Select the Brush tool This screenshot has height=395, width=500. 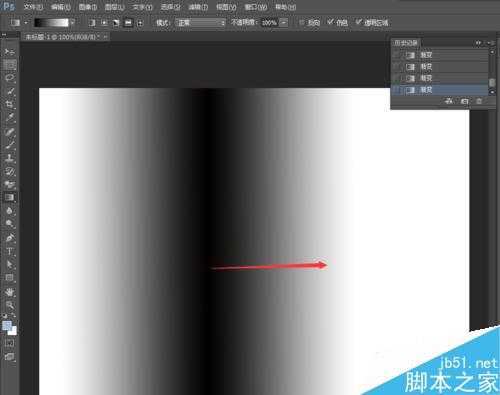tap(10, 145)
